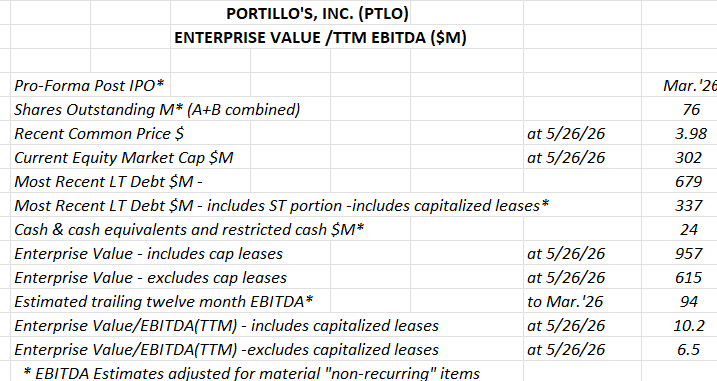717x381 pixels.
Task: Click the market cap value 302
Action: pos(689,157)
